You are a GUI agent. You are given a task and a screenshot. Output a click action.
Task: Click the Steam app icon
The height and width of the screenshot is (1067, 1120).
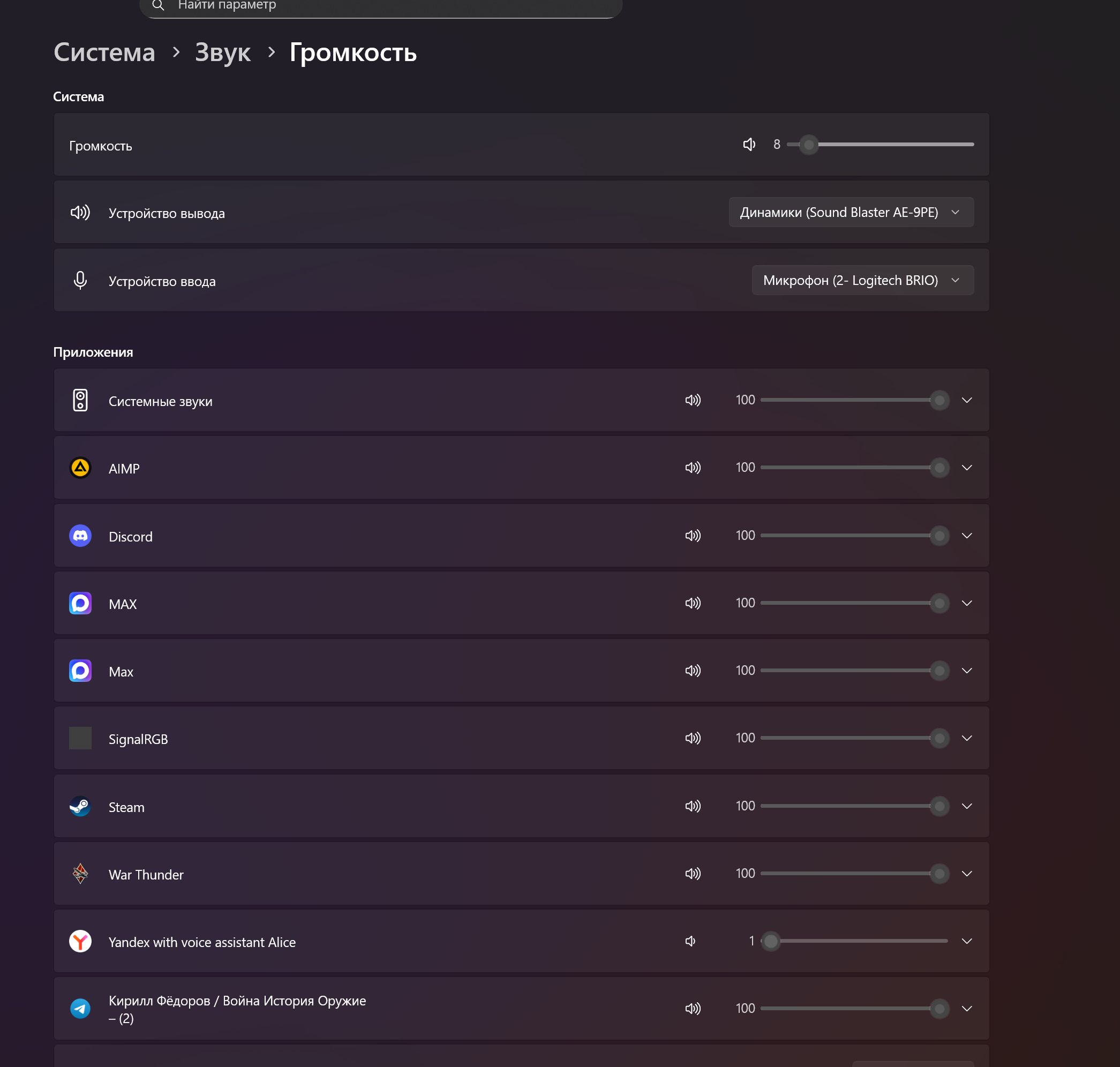[80, 806]
